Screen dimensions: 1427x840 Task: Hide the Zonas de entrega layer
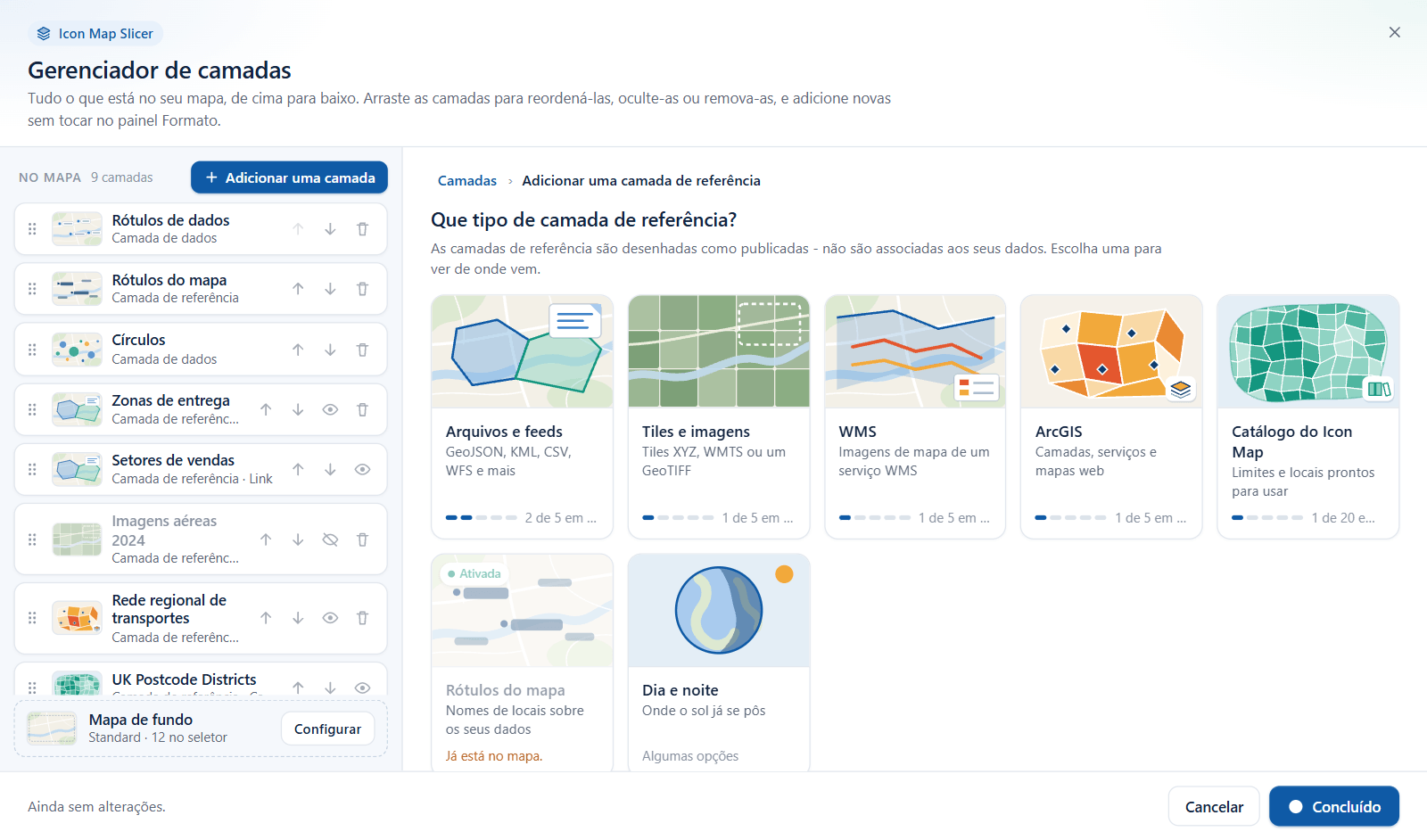coord(330,409)
